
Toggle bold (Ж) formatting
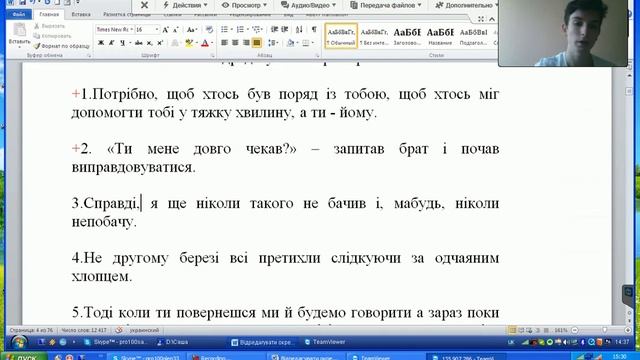pos(101,42)
